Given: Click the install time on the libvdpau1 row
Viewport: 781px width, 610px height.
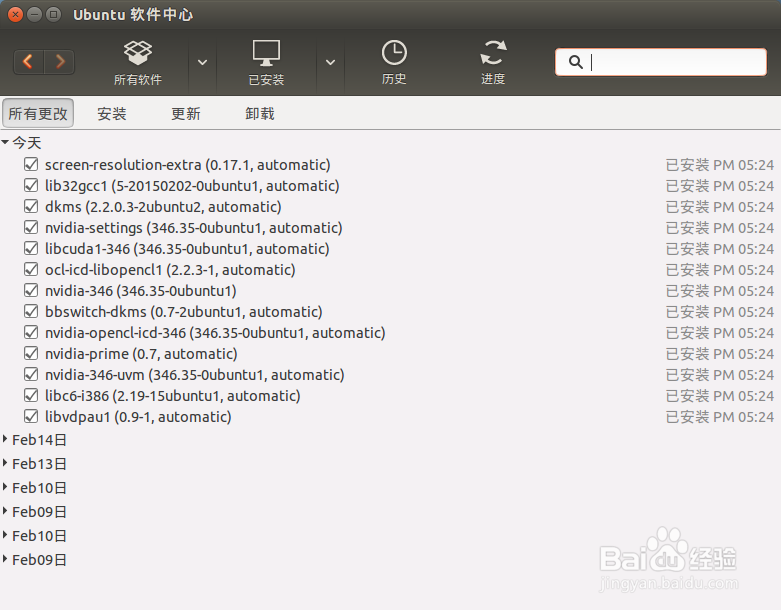Looking at the screenshot, I should (x=720, y=417).
